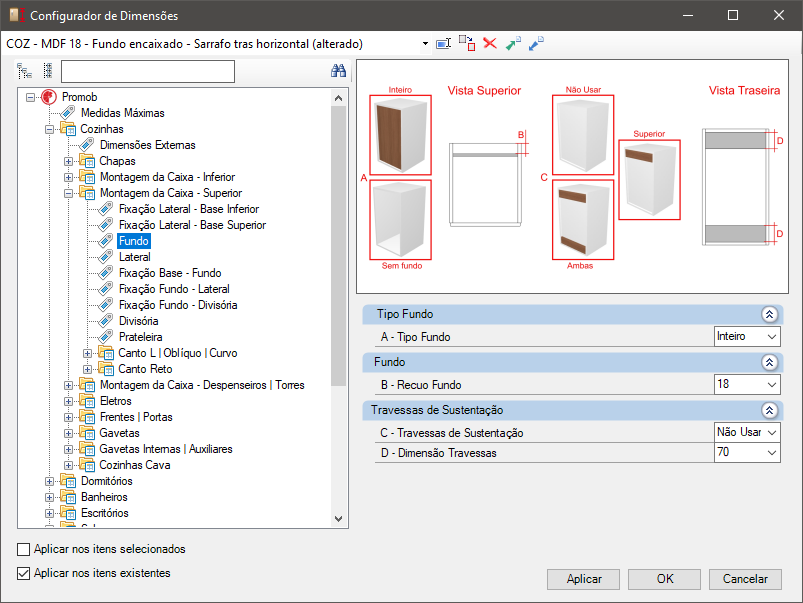Uncheck Aplicar nos itens existentes checkbox
Viewport: 803px width, 603px height.
click(24, 573)
